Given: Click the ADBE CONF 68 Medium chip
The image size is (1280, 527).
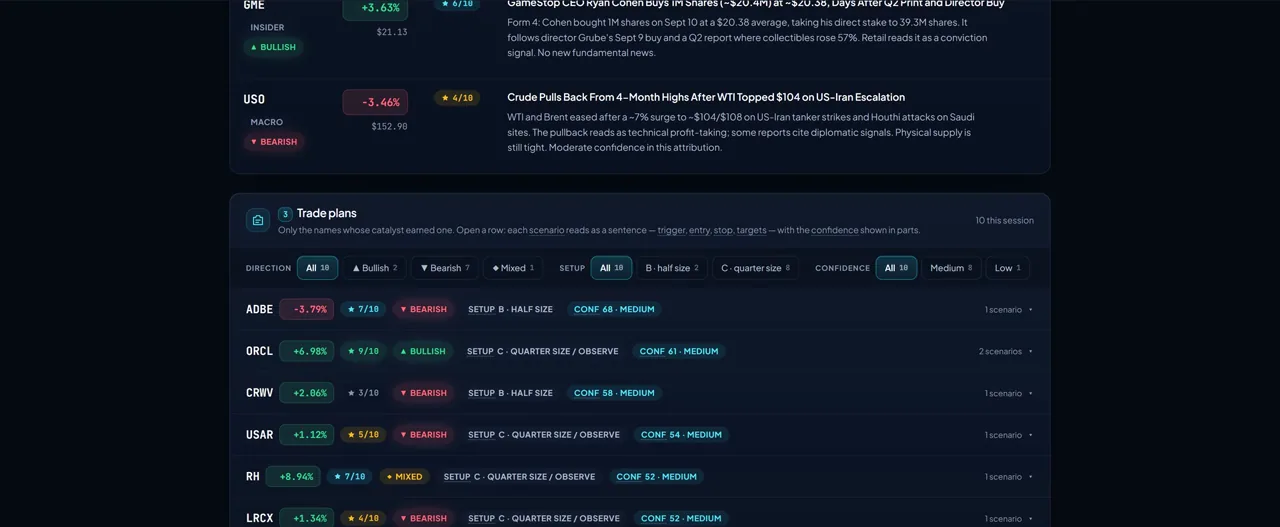Looking at the screenshot, I should click(x=614, y=309).
